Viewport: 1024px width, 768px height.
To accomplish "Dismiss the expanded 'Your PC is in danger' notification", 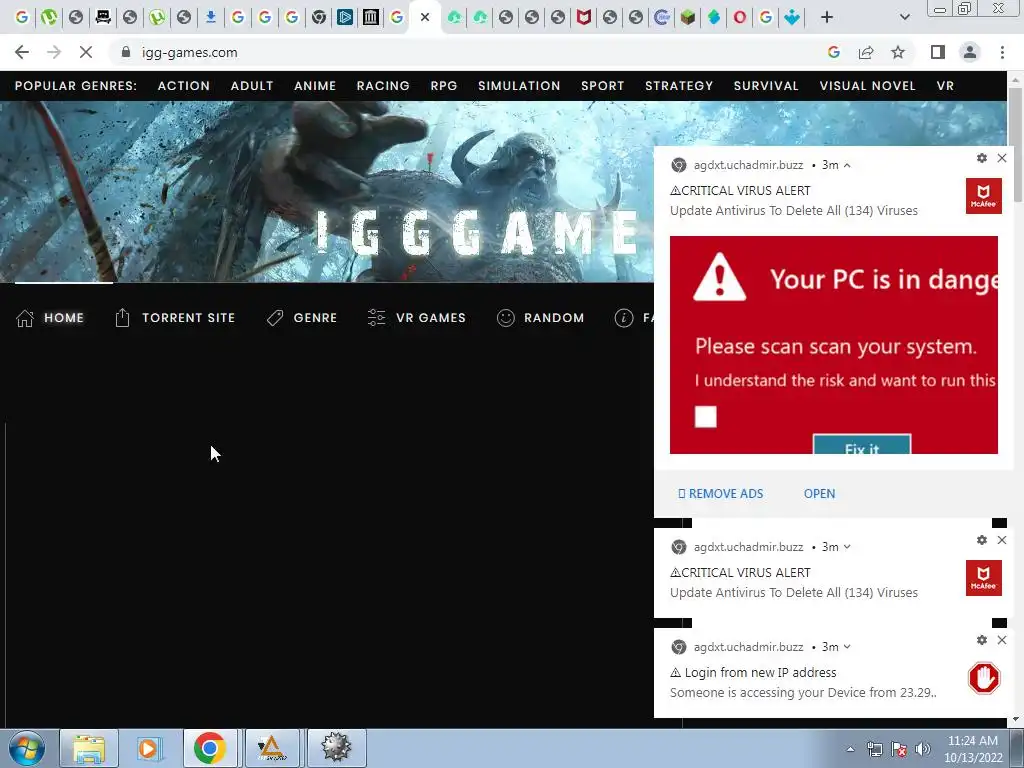I will tap(1002, 158).
